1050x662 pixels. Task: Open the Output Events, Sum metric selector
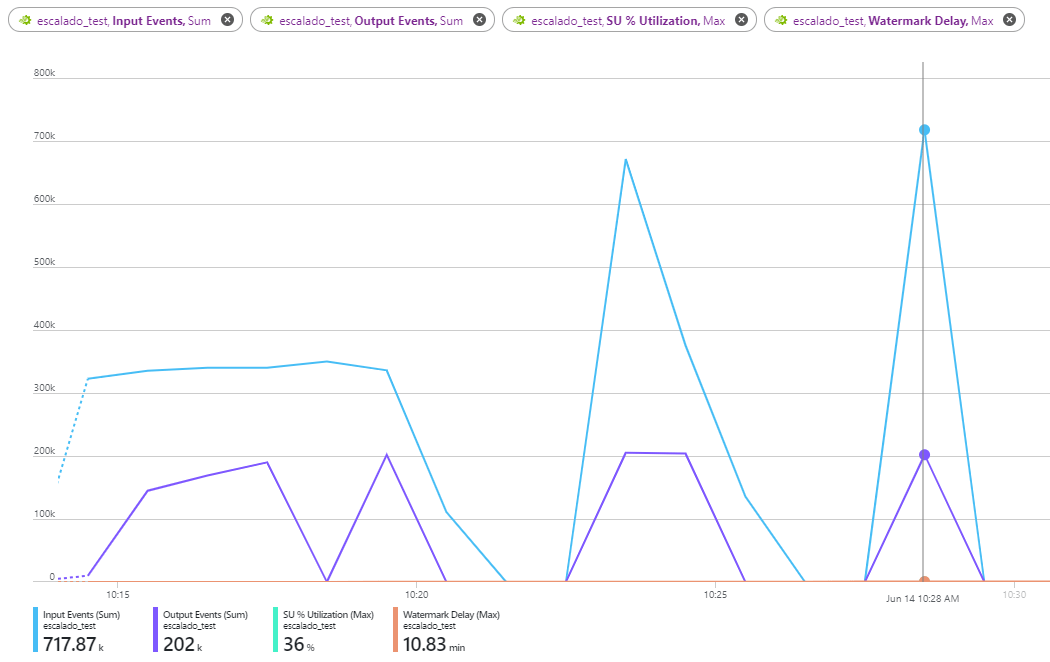371,19
